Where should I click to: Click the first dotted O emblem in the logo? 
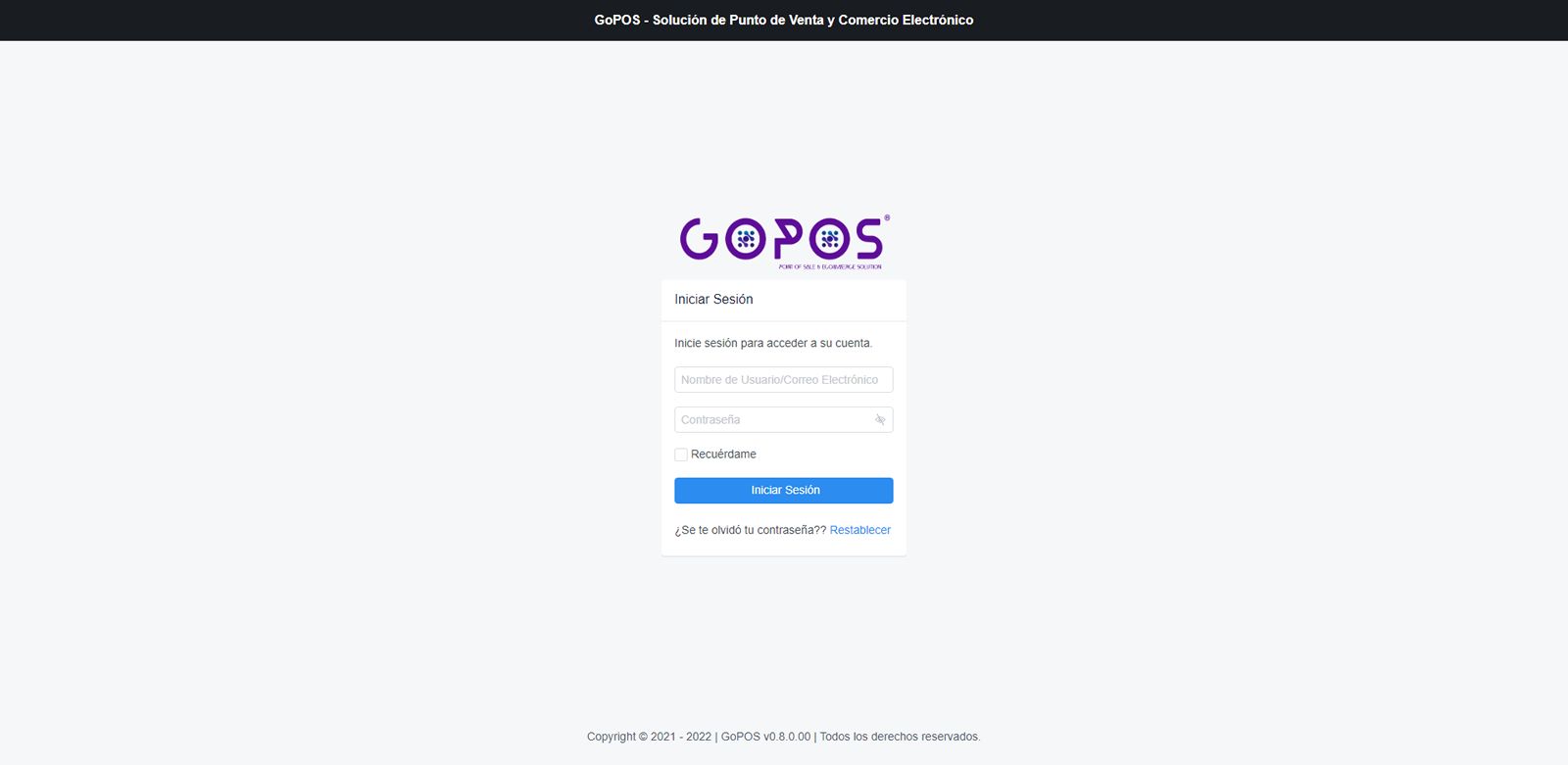coord(746,239)
